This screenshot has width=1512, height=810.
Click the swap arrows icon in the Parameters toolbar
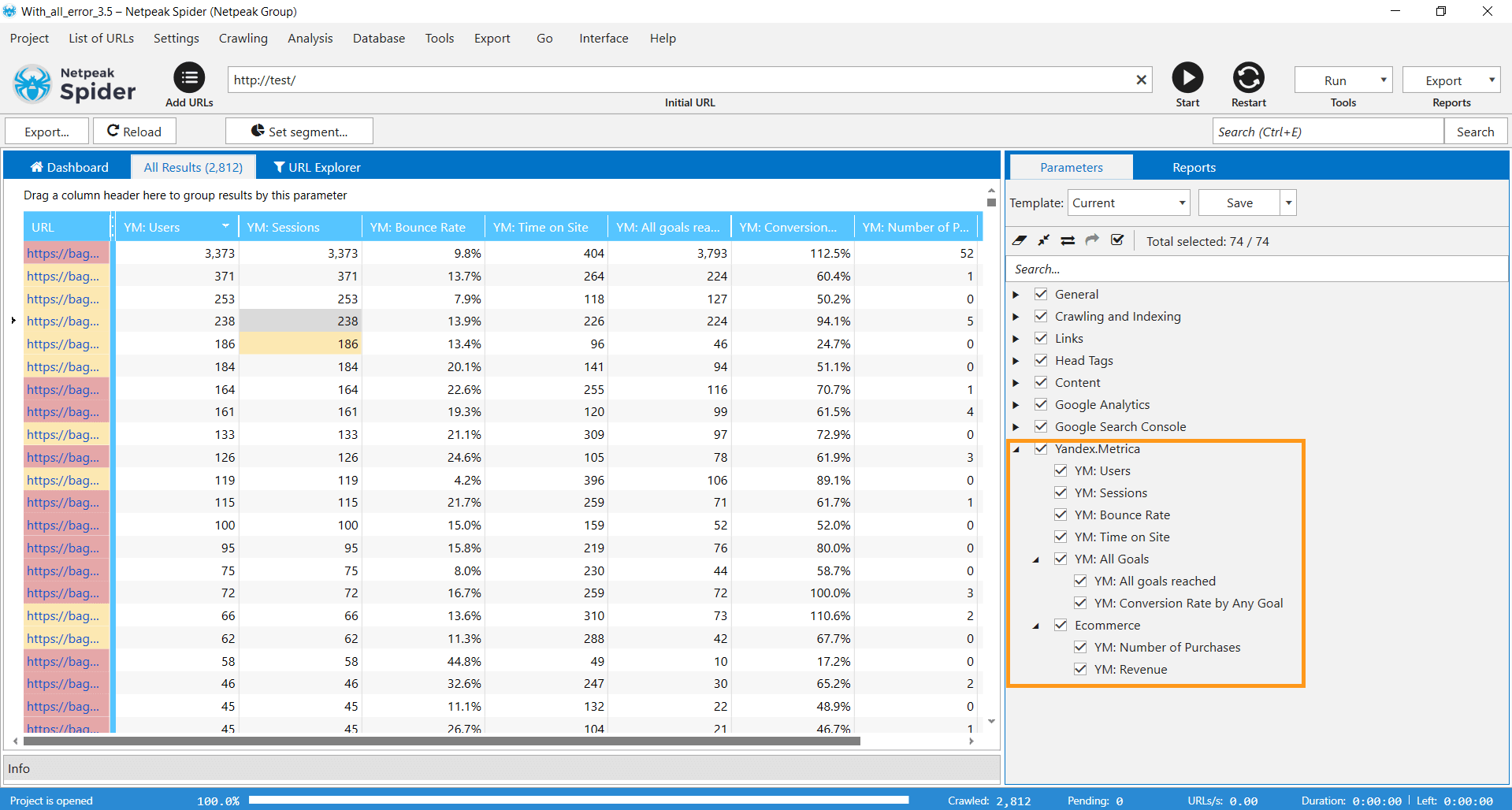[1068, 240]
